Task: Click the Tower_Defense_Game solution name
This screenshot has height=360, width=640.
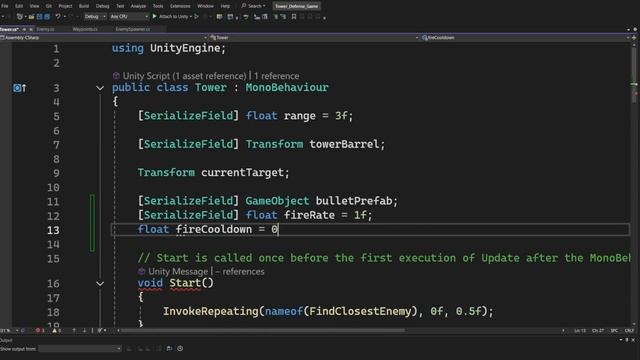Action: pyautogui.click(x=296, y=6)
